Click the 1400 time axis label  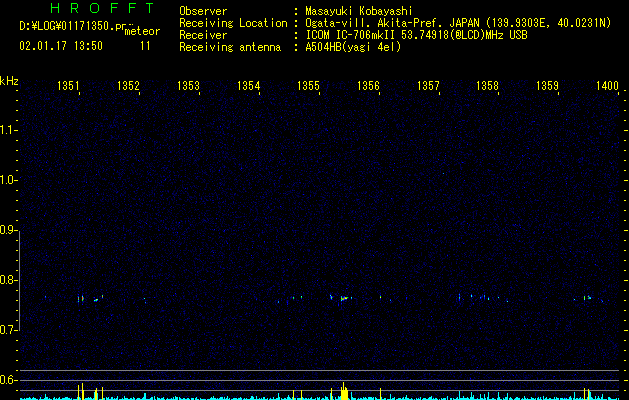click(x=607, y=86)
